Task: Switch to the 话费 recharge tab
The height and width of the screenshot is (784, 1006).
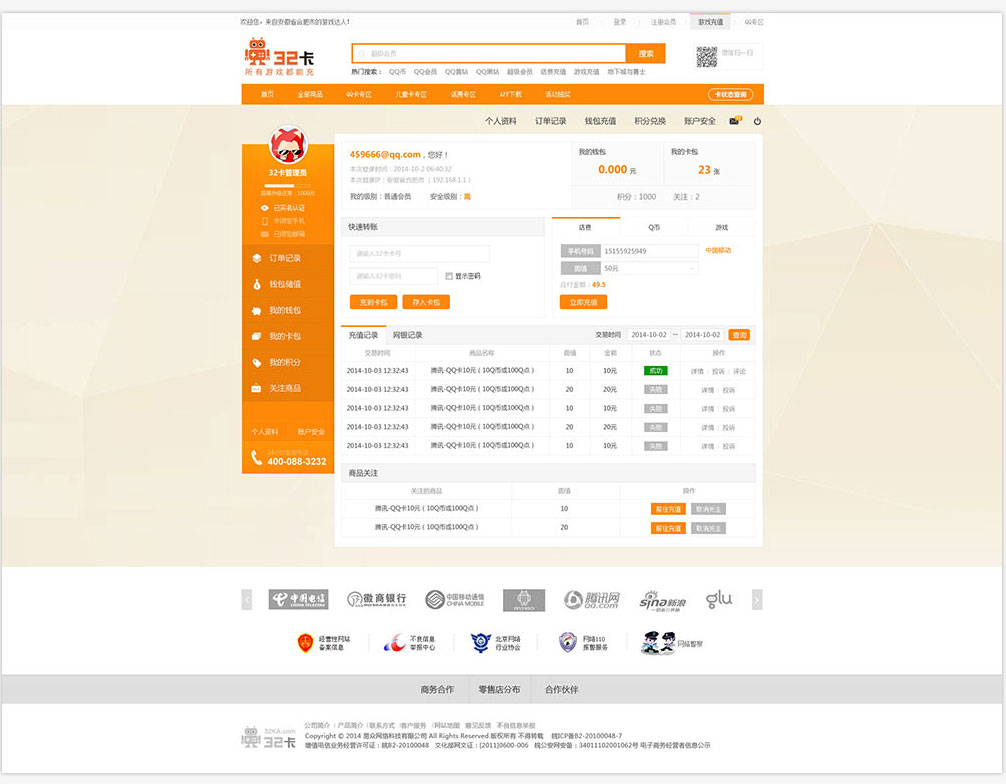Action: pyautogui.click(x=586, y=227)
